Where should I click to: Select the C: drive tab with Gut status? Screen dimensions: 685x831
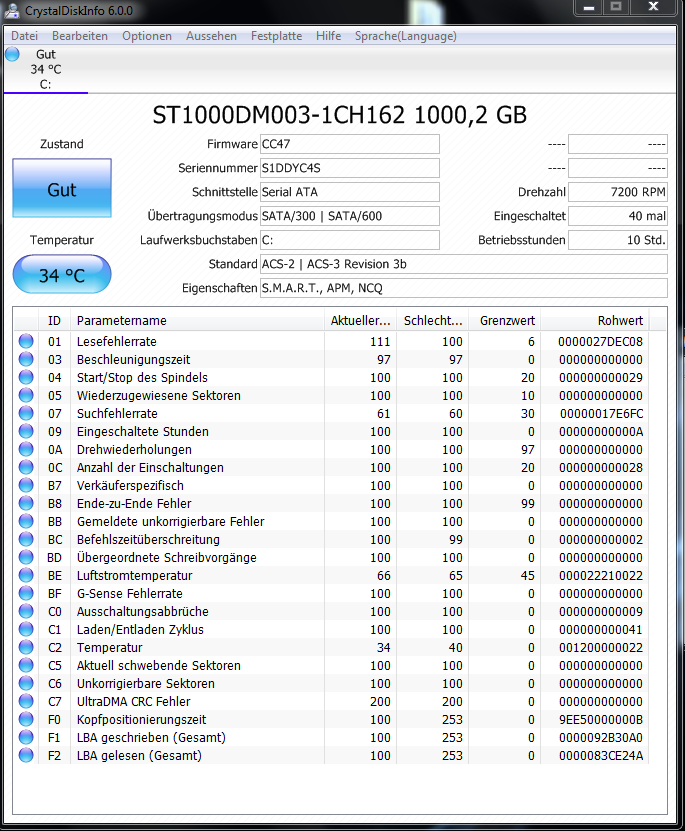coord(46,69)
